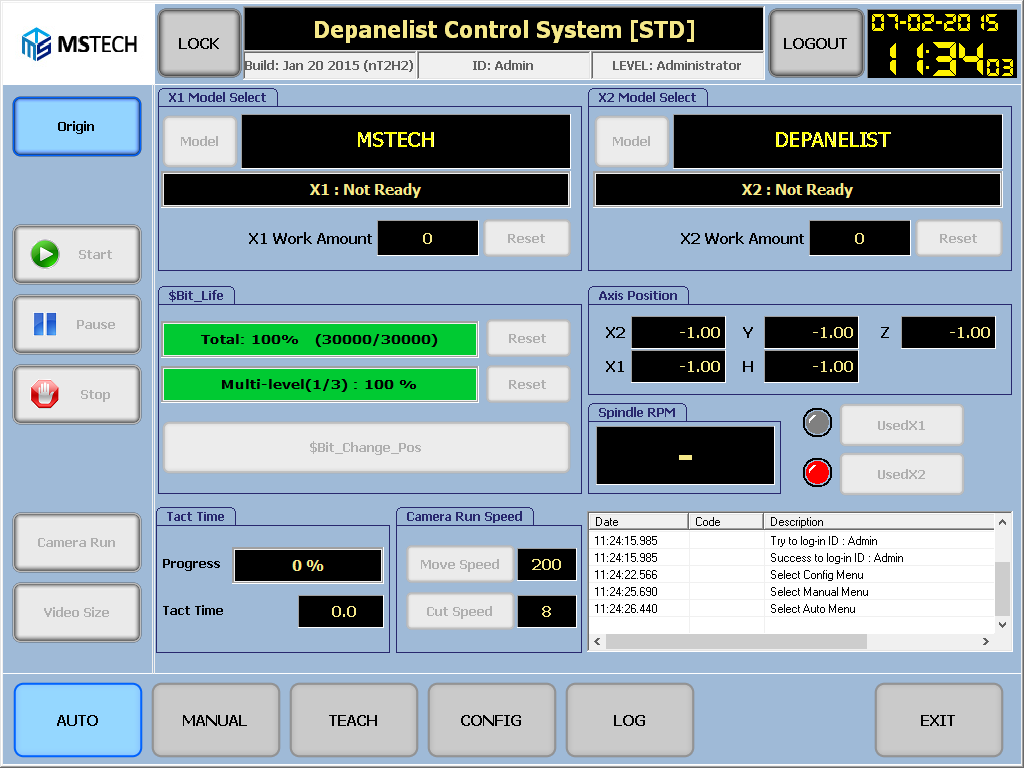Click the 'X2 : Not Ready' status
Screen dimensions: 1024x768
pyautogui.click(x=797, y=189)
